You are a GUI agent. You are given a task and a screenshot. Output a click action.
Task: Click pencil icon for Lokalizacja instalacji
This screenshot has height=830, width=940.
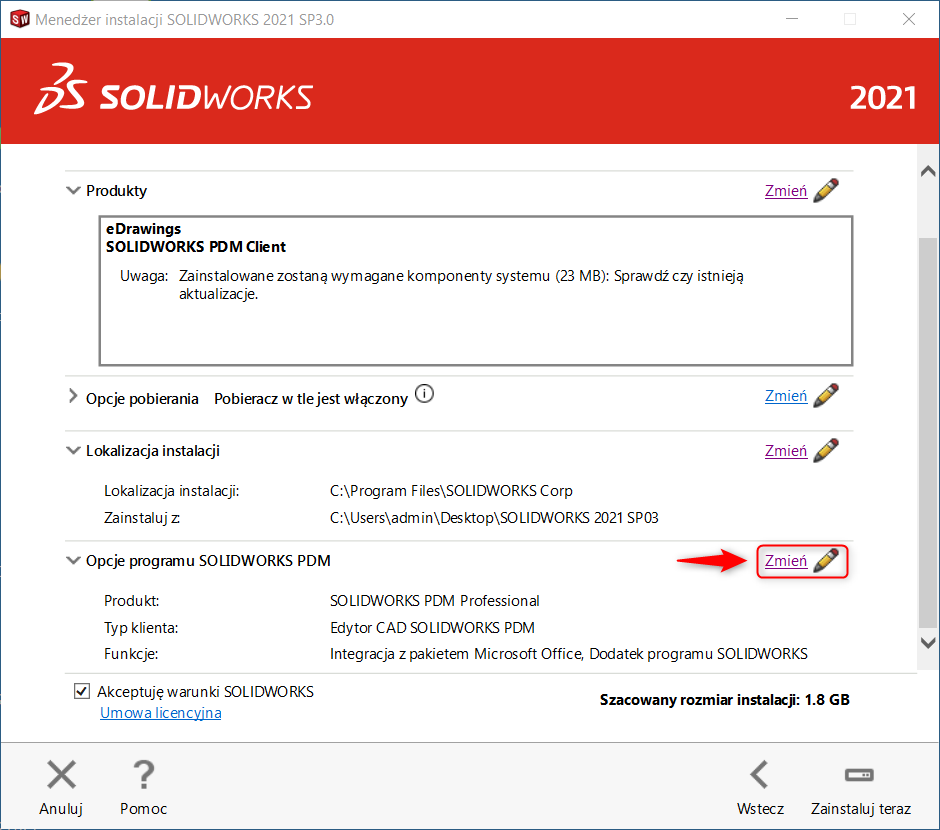[825, 451]
